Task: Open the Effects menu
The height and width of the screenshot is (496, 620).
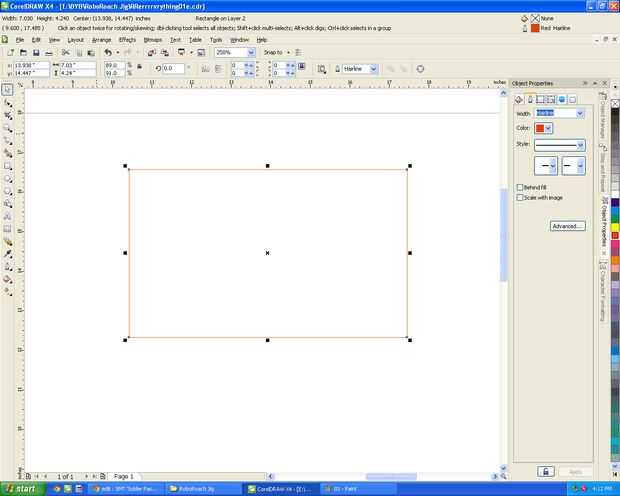Action: click(127, 40)
